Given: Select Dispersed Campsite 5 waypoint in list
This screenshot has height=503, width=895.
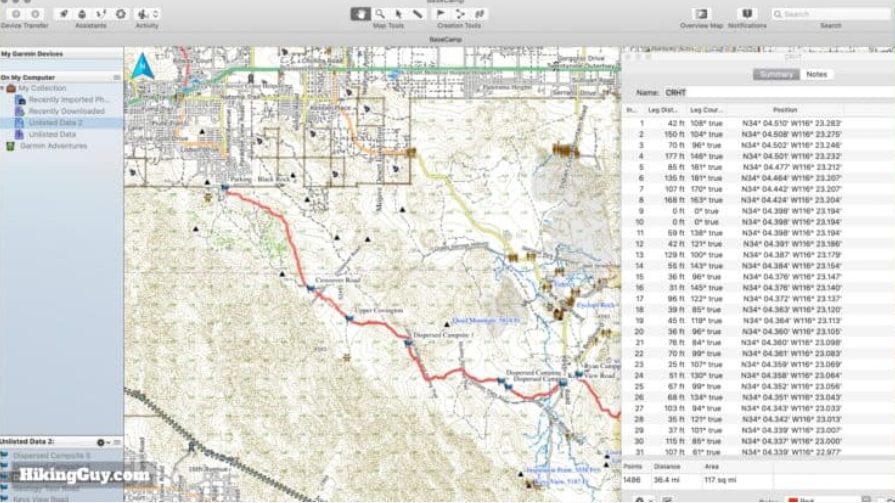Looking at the screenshot, I should (x=51, y=456).
